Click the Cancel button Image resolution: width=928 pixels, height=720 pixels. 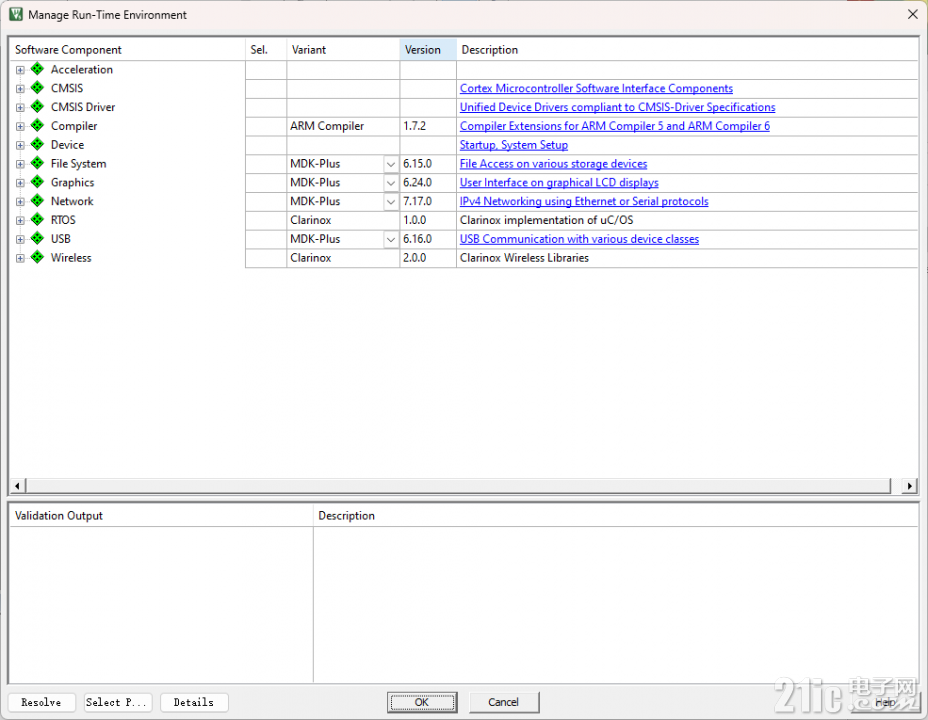[504, 702]
